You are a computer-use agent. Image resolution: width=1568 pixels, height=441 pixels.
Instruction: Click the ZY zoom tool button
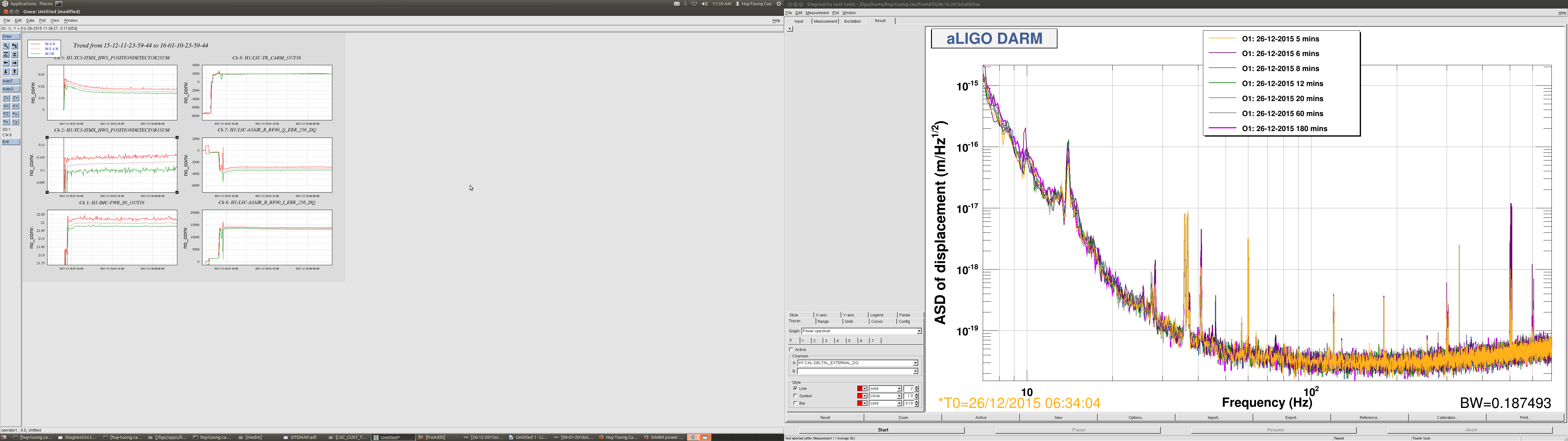[x=15, y=98]
